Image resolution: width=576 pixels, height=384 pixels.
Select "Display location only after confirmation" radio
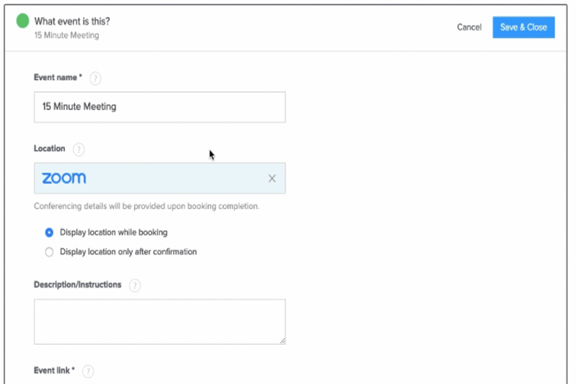pos(49,252)
